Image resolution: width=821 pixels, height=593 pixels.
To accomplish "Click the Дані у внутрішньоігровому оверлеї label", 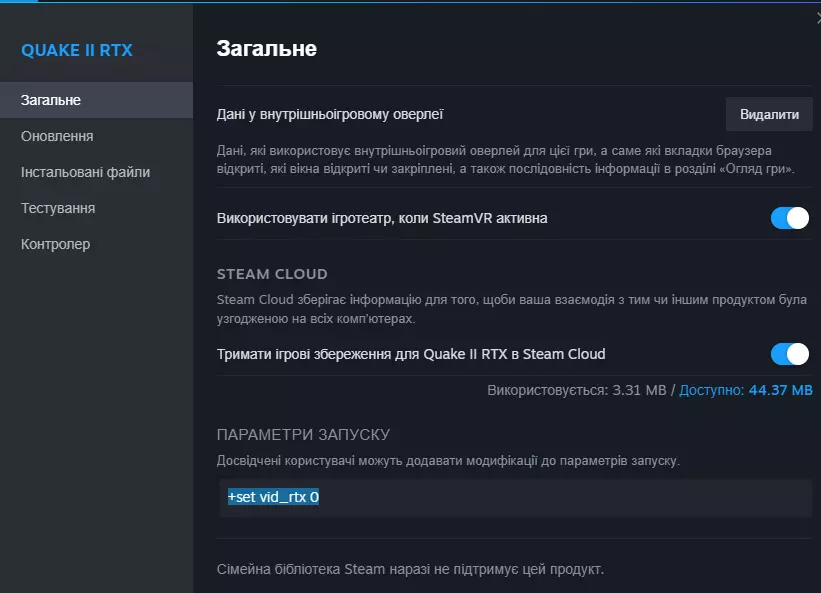I will [330, 115].
